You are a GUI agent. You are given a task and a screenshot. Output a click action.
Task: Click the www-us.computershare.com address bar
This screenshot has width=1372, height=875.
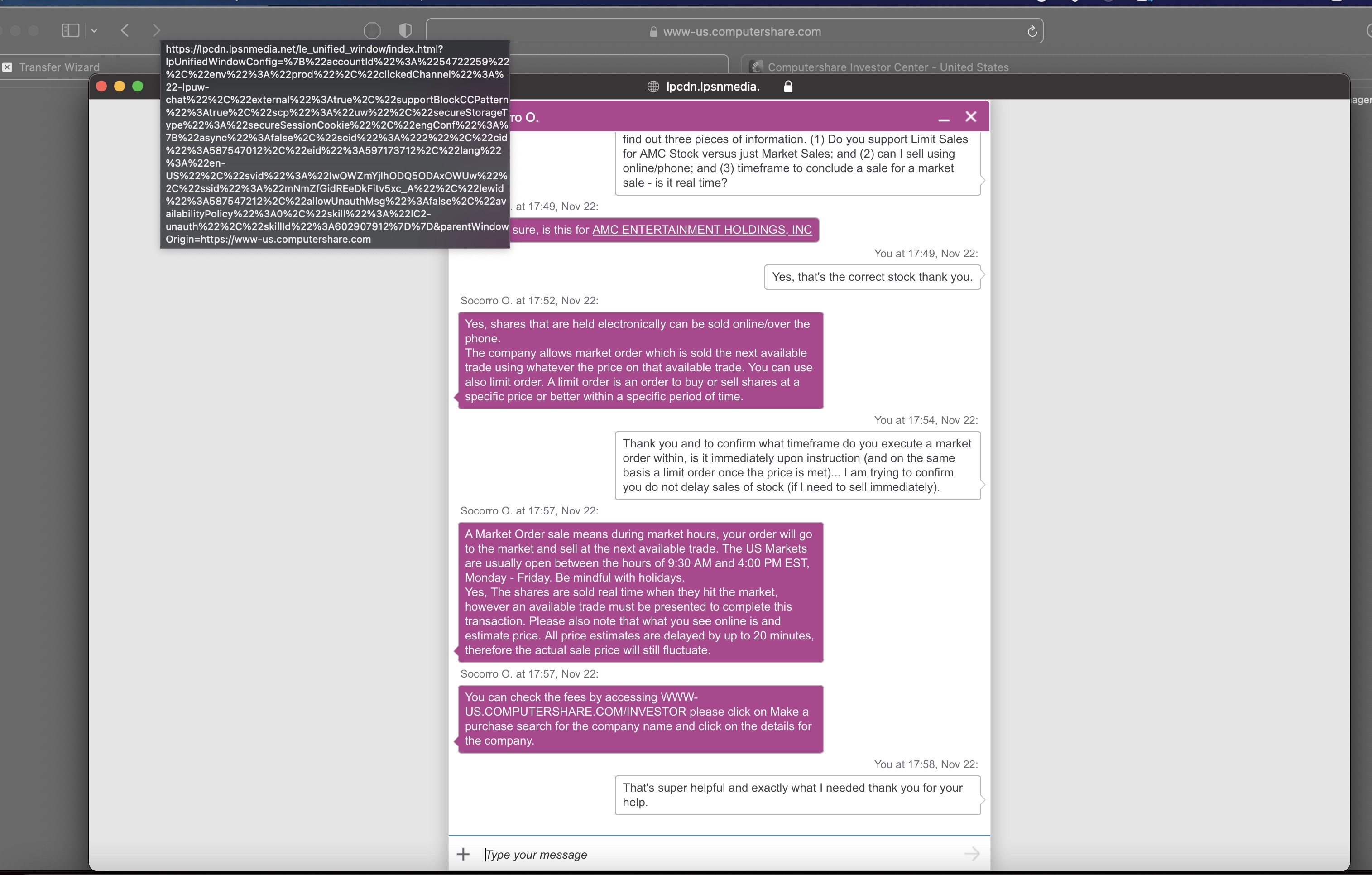point(741,32)
